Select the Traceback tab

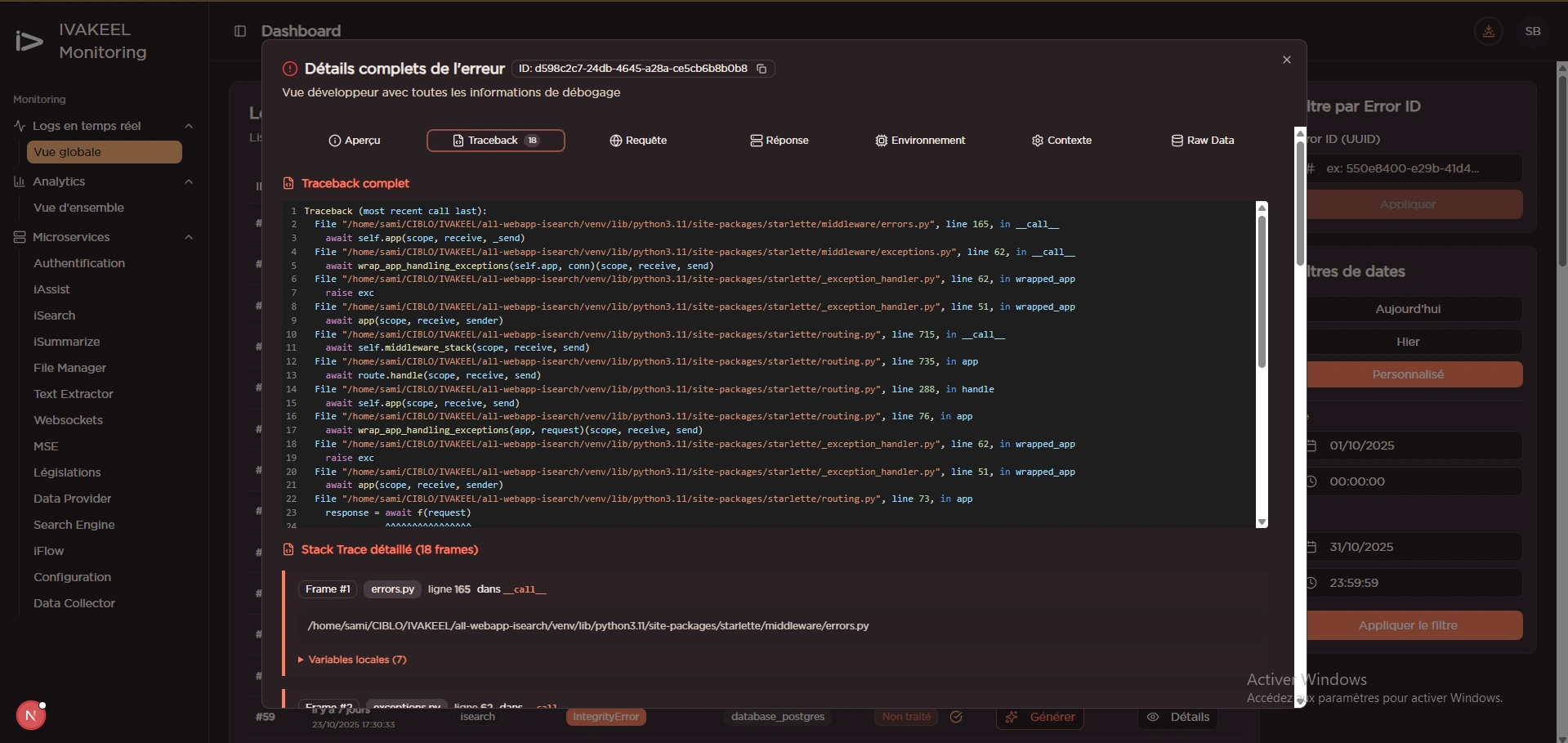click(x=496, y=141)
